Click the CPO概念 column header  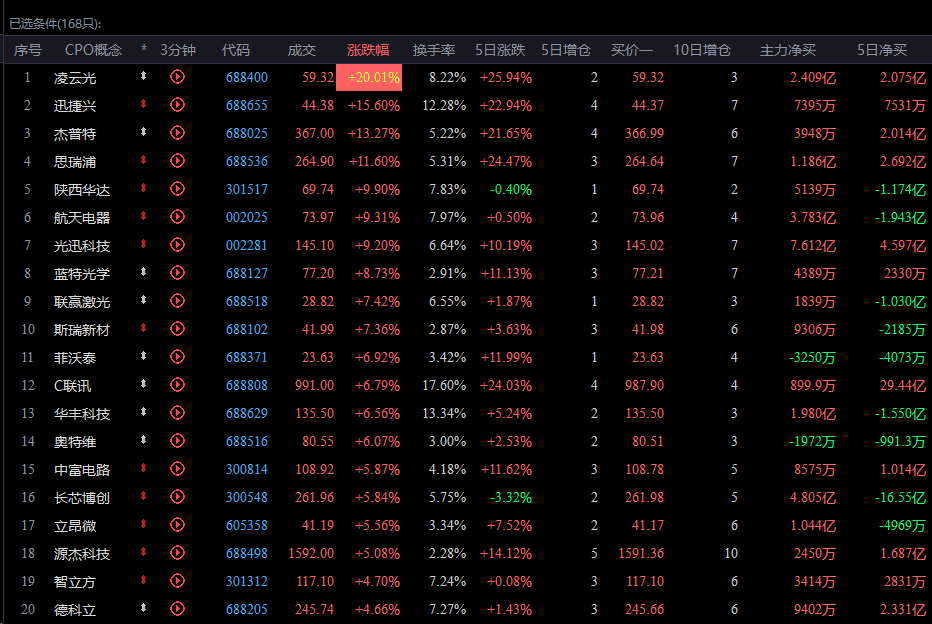(93, 50)
